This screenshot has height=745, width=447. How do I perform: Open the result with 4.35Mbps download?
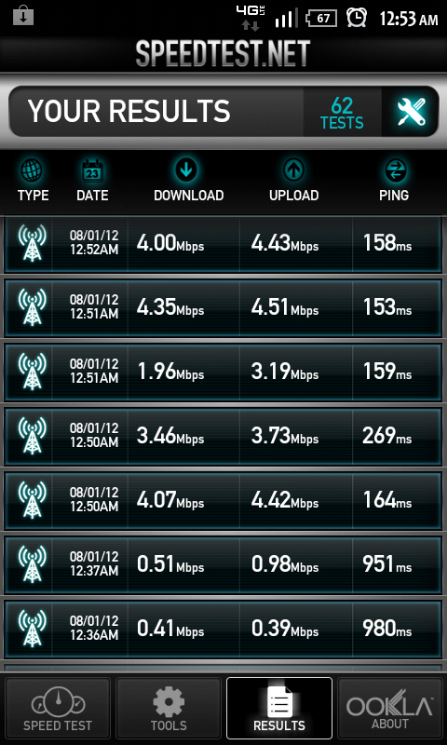click(223, 308)
